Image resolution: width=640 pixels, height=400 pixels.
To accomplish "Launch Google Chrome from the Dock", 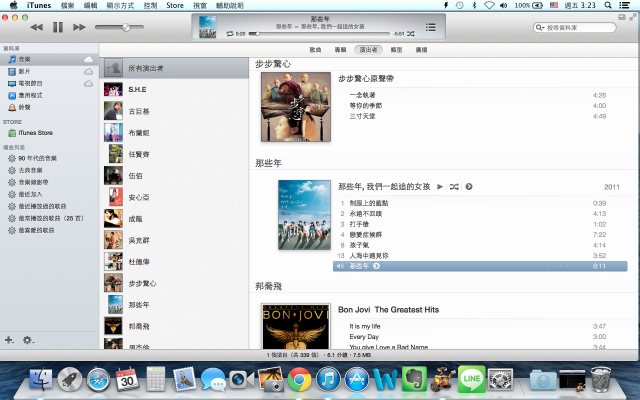I will coord(299,380).
